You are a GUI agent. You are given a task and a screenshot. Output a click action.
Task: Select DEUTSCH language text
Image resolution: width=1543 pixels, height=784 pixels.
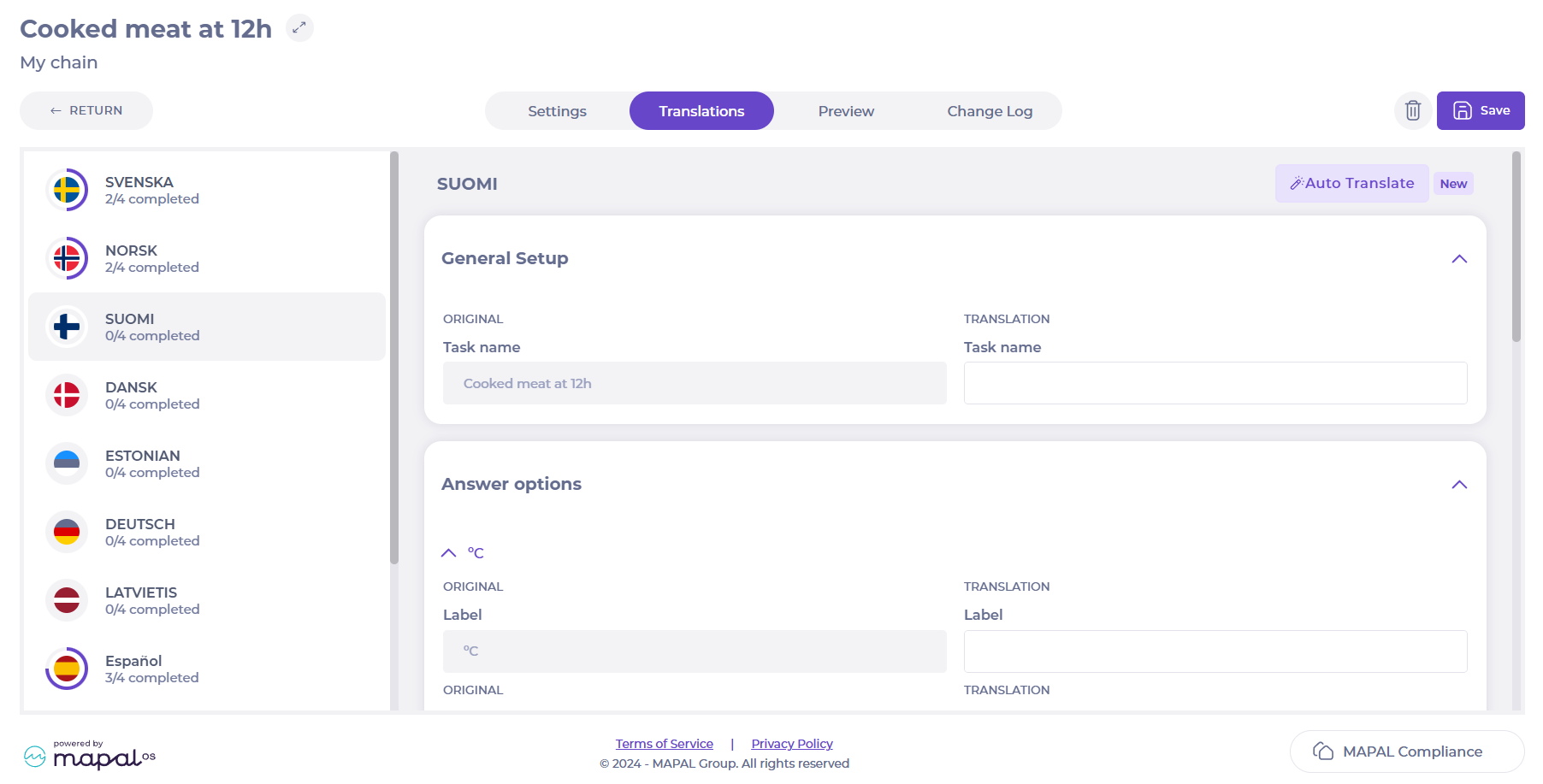140,524
